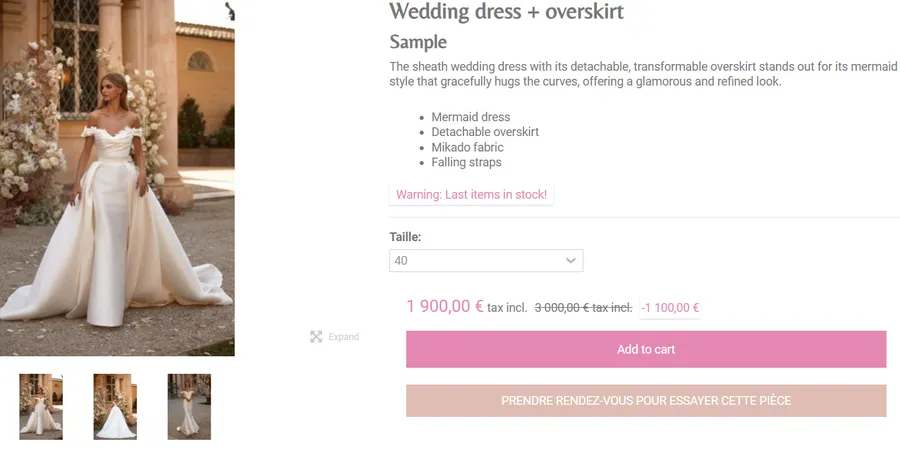This screenshot has width=900, height=458.
Task: Add the wedding dress to cart
Action: [646, 350]
